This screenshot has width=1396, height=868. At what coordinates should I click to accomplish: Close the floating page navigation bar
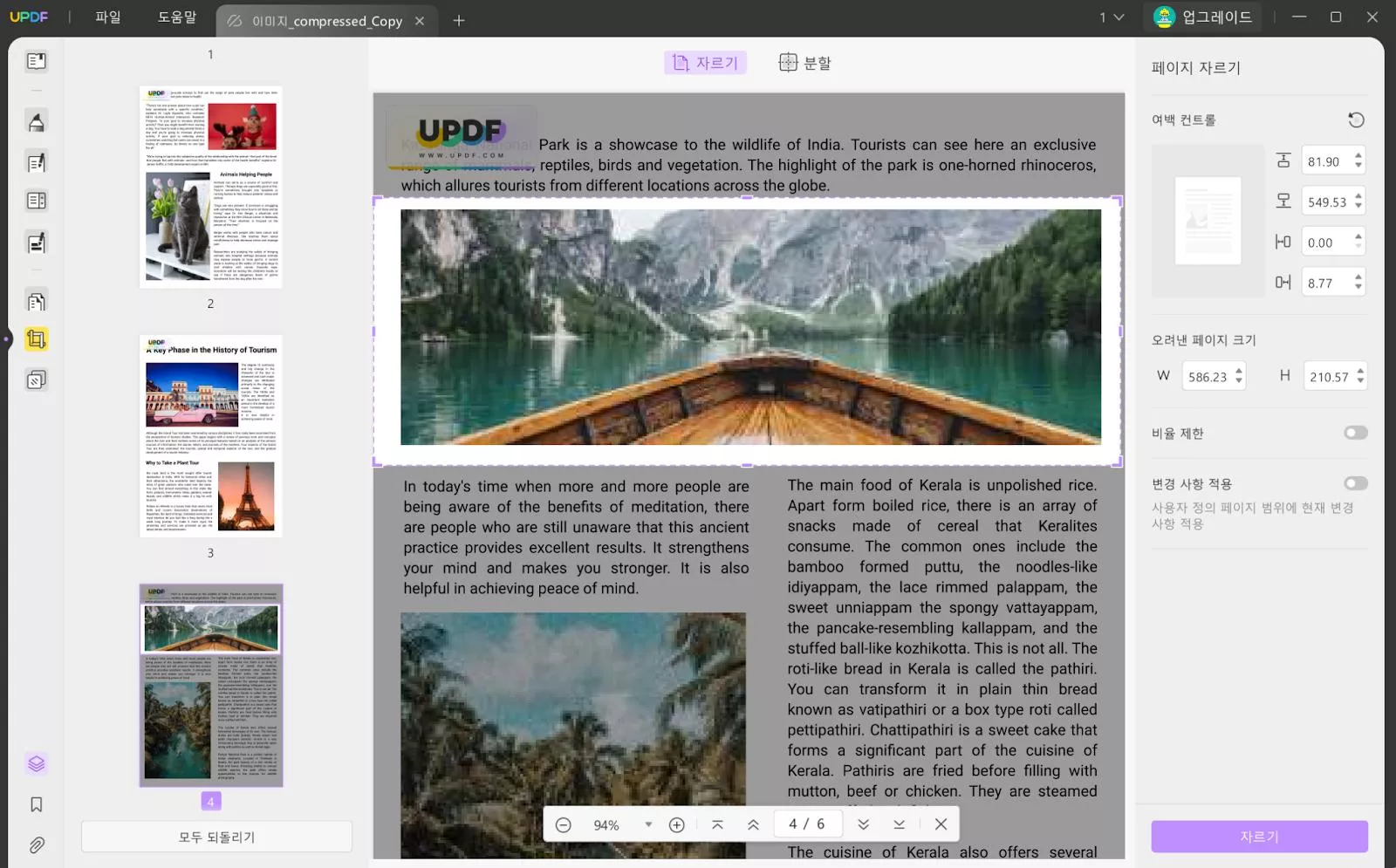pyautogui.click(x=941, y=824)
